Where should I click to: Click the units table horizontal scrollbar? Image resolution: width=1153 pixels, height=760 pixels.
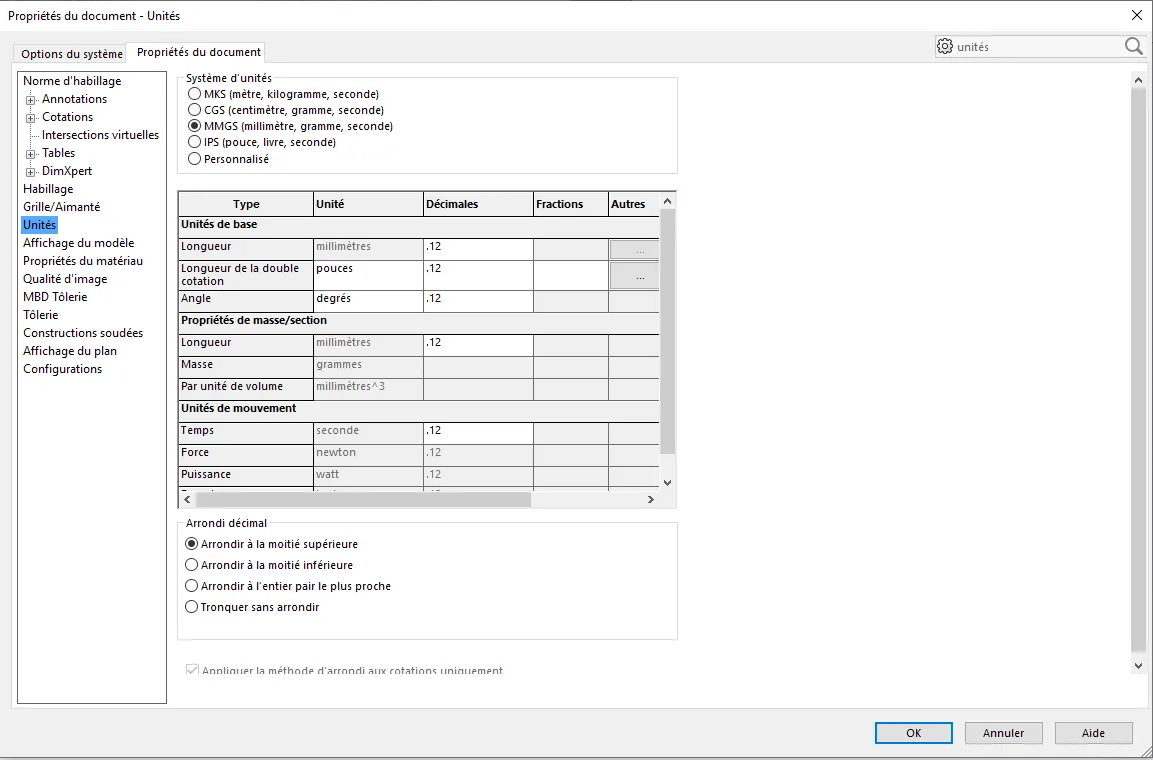click(x=363, y=500)
